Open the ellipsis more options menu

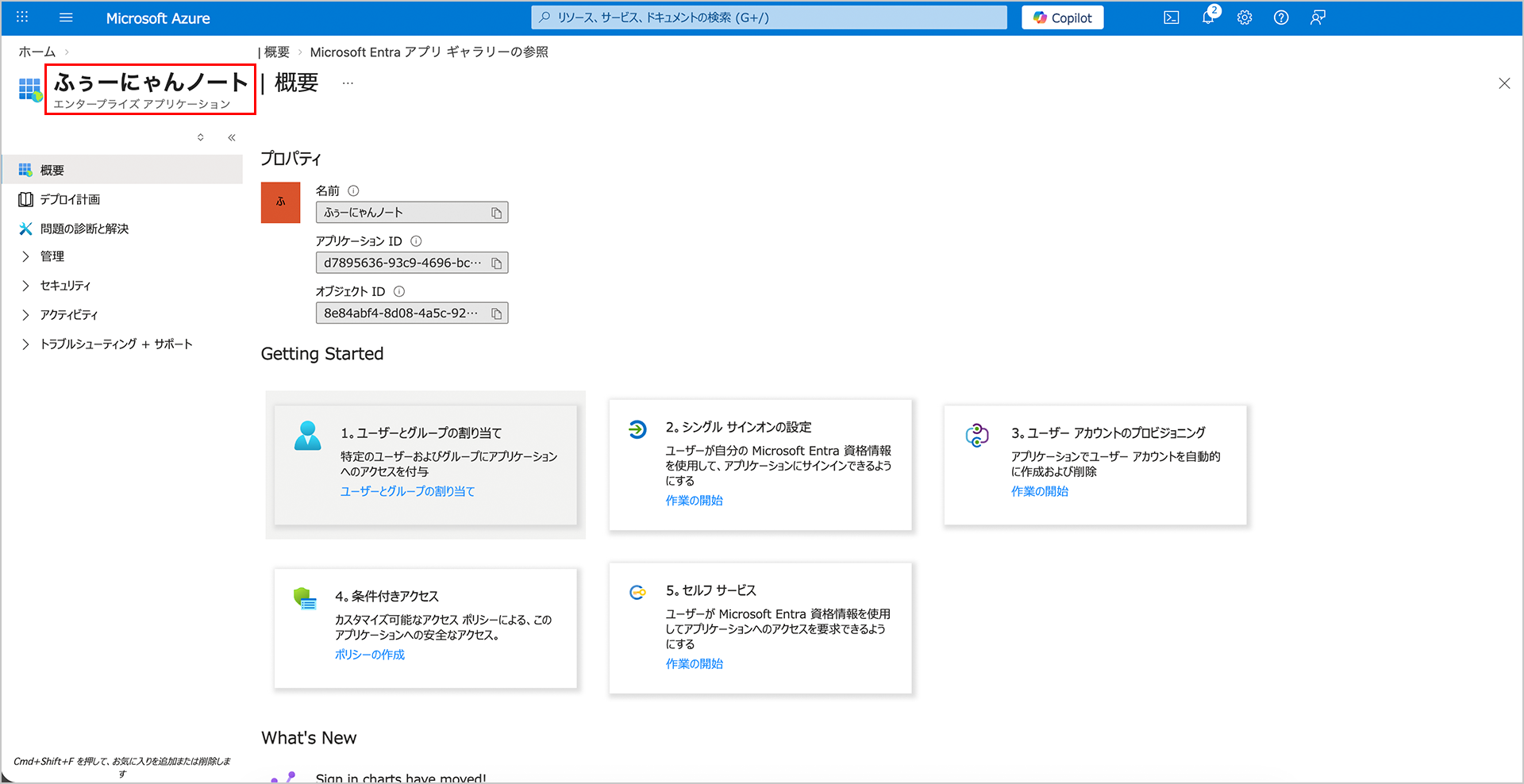point(348,83)
